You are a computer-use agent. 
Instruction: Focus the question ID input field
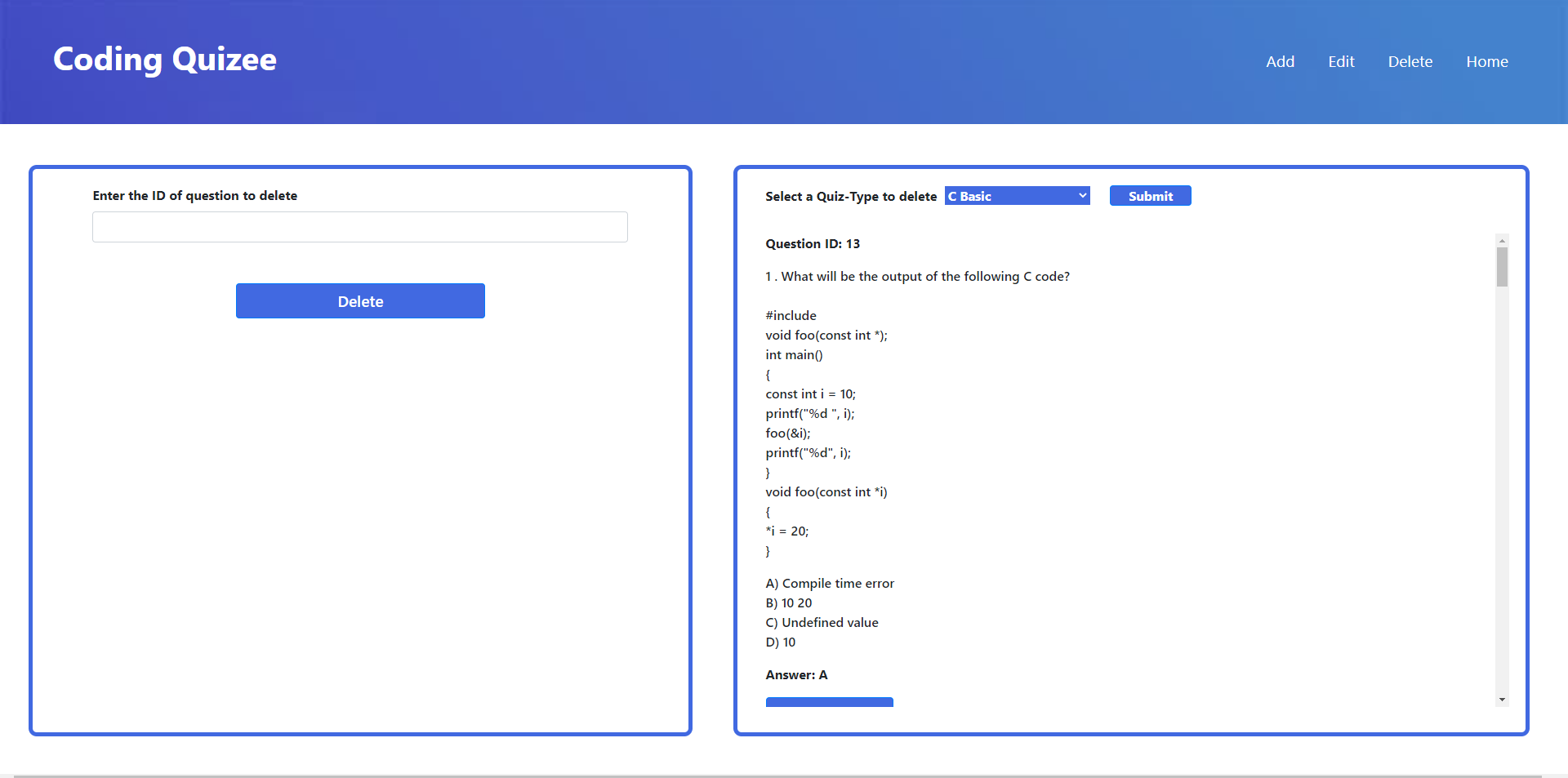point(359,227)
